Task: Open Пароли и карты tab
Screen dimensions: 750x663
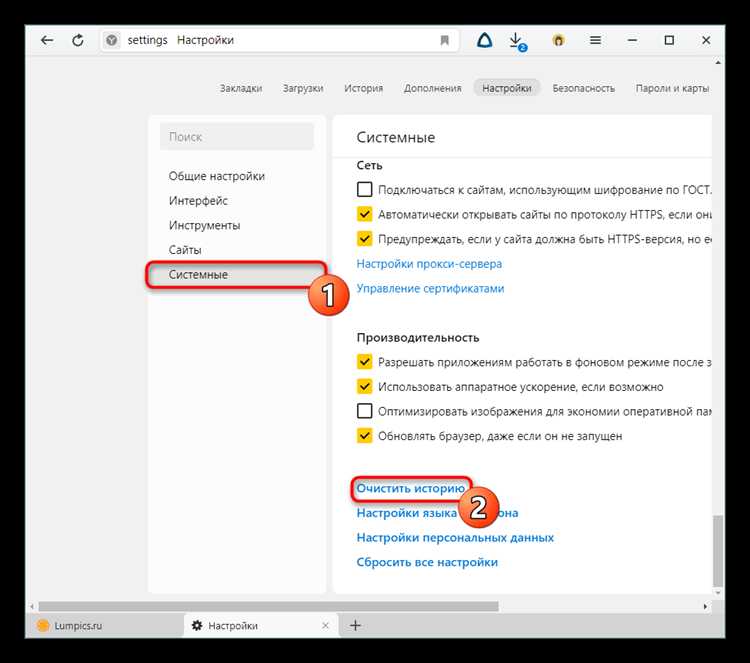Action: (672, 88)
